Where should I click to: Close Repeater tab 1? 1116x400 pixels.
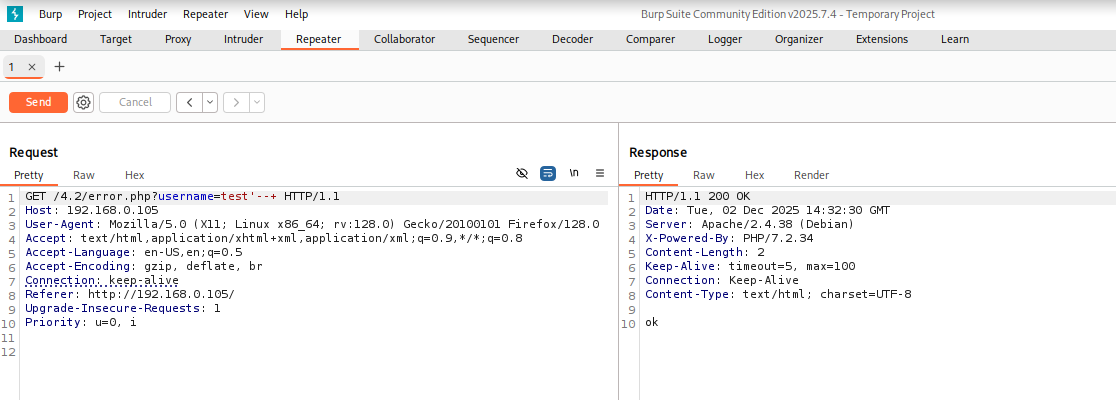[32, 67]
